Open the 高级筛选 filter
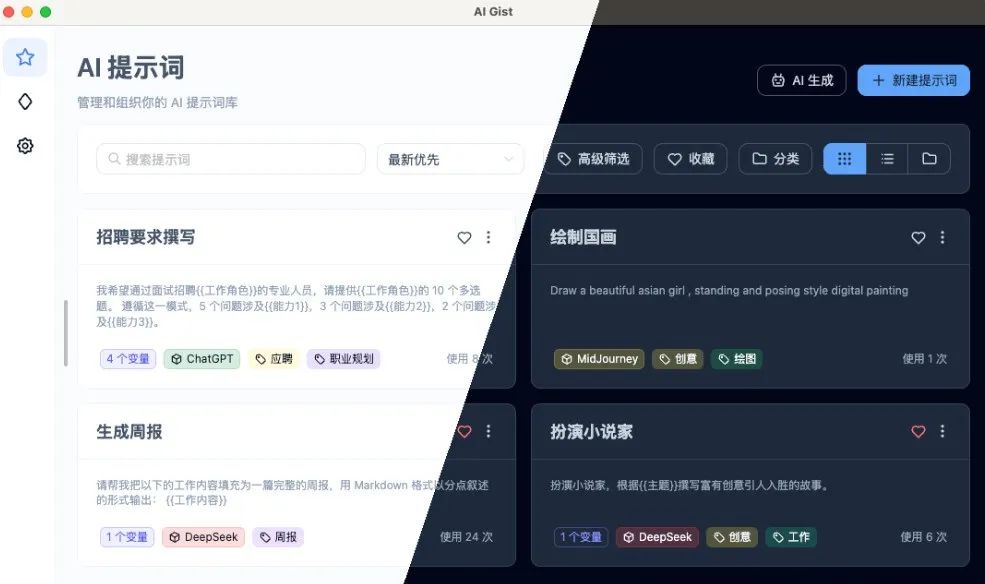The image size is (985, 584). 594,159
